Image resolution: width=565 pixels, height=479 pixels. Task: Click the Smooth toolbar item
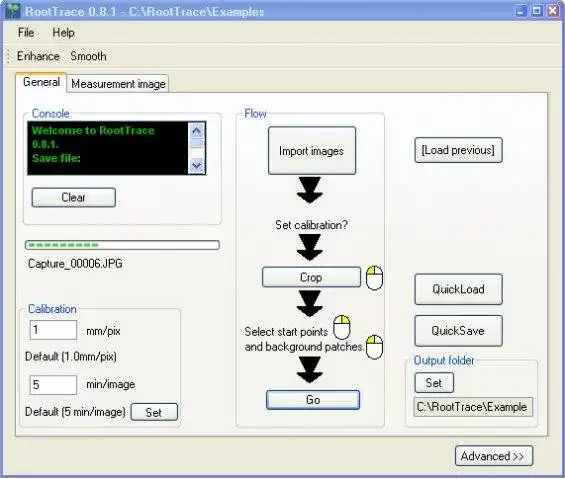pyautogui.click(x=88, y=56)
